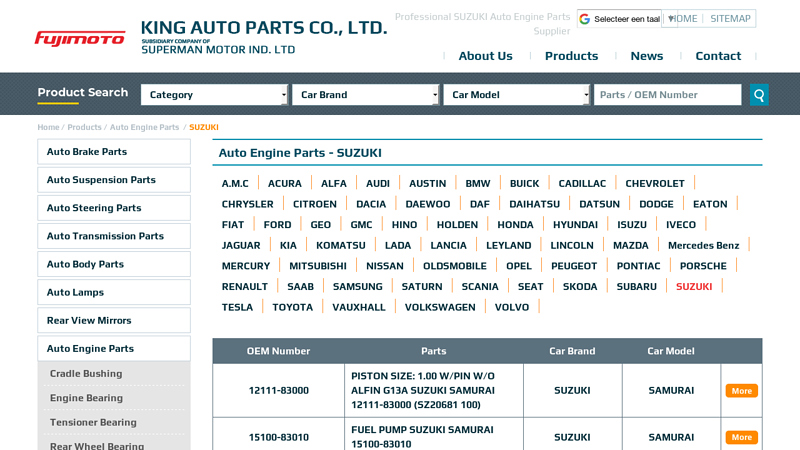Choose the TESLA brand link
Viewport: 800px width, 450px height.
237,307
